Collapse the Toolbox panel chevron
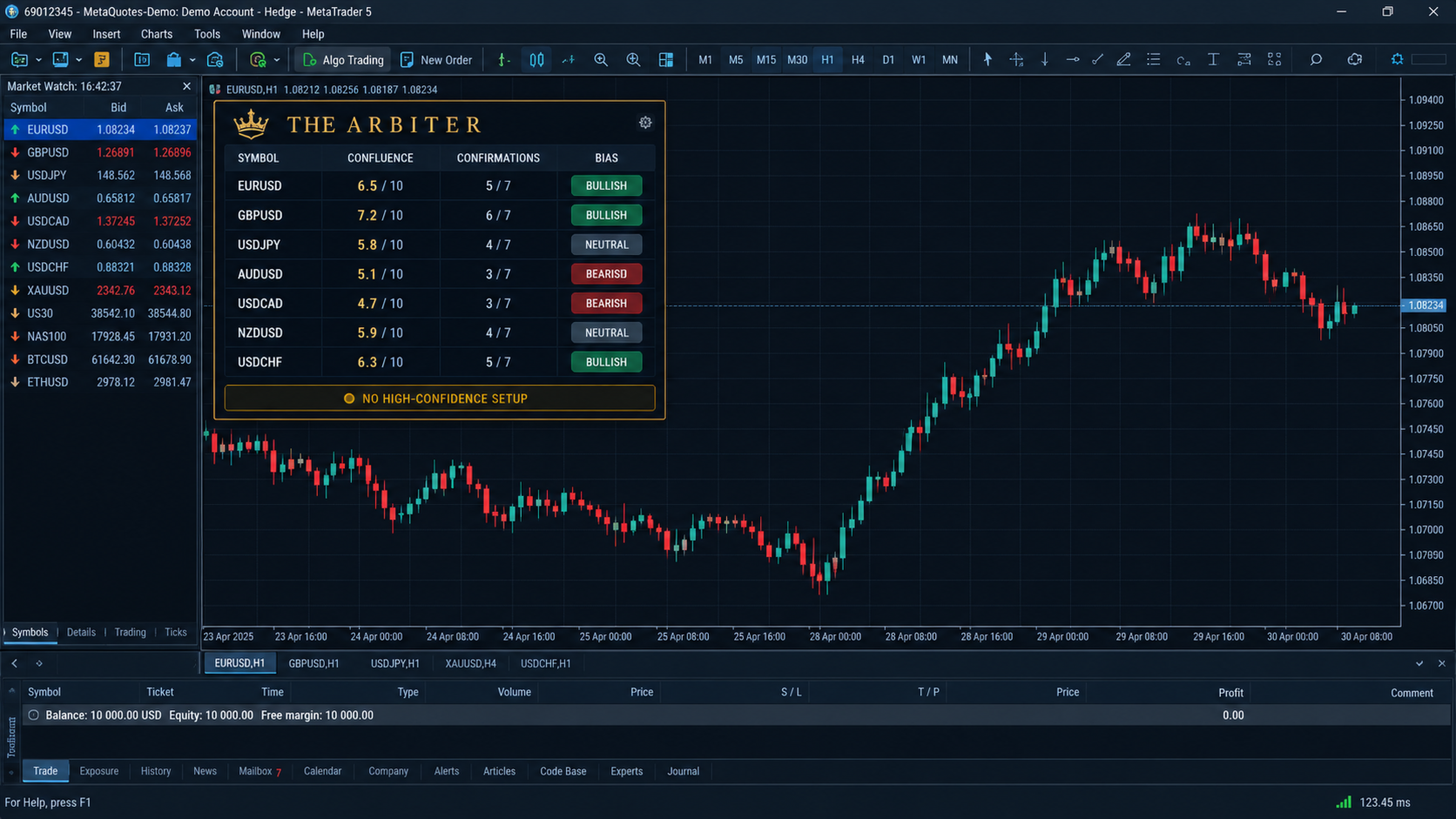1456x819 pixels. pyautogui.click(x=1419, y=663)
